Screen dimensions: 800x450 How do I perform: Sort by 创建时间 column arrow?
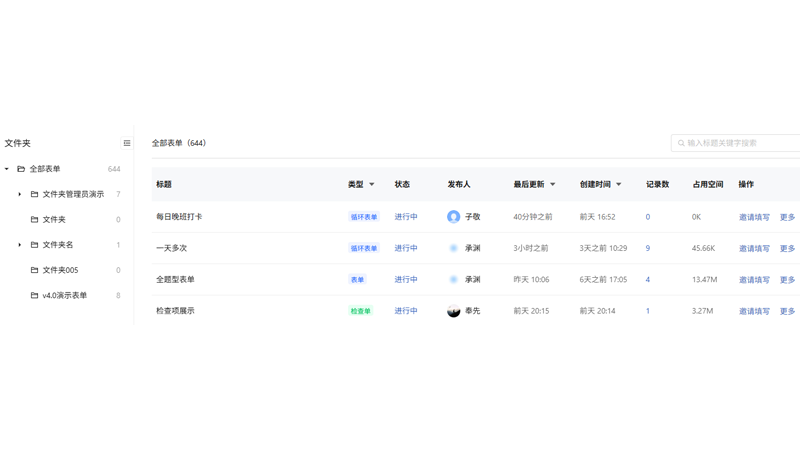[x=618, y=185]
